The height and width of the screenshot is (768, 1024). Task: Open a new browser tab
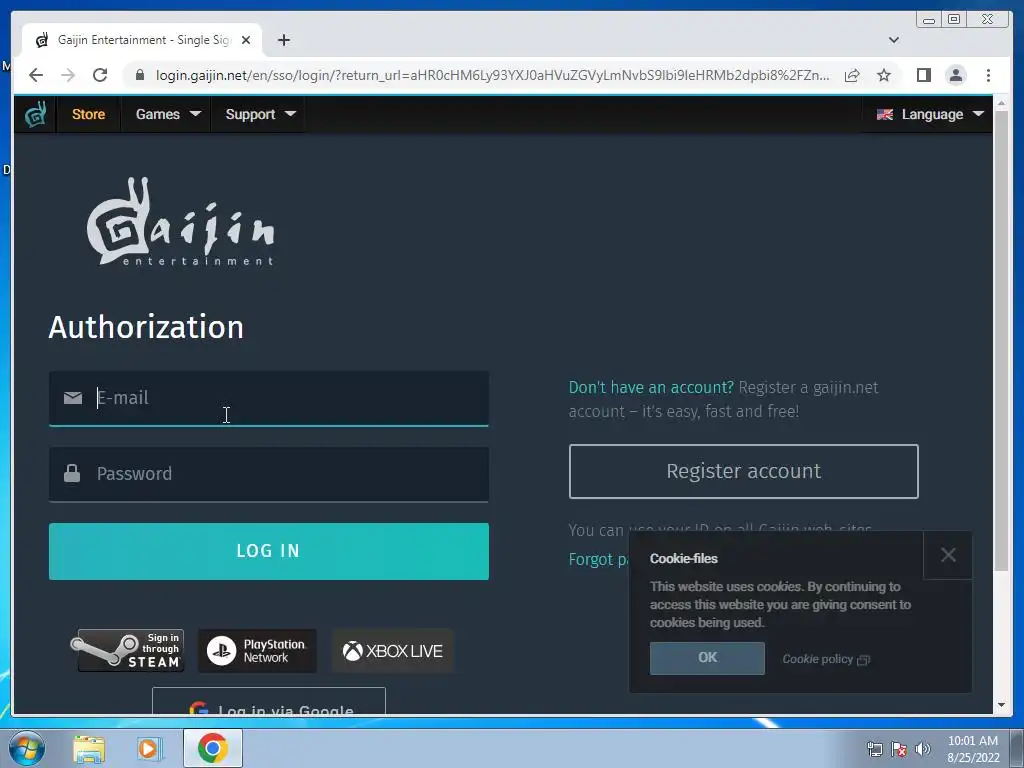pos(283,40)
